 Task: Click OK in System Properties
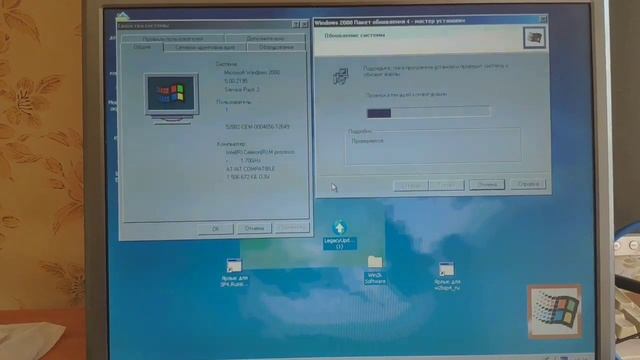pos(216,229)
